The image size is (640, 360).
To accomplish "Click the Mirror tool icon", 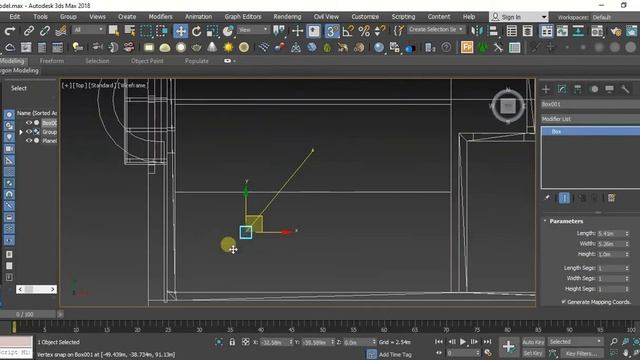I will (477, 31).
